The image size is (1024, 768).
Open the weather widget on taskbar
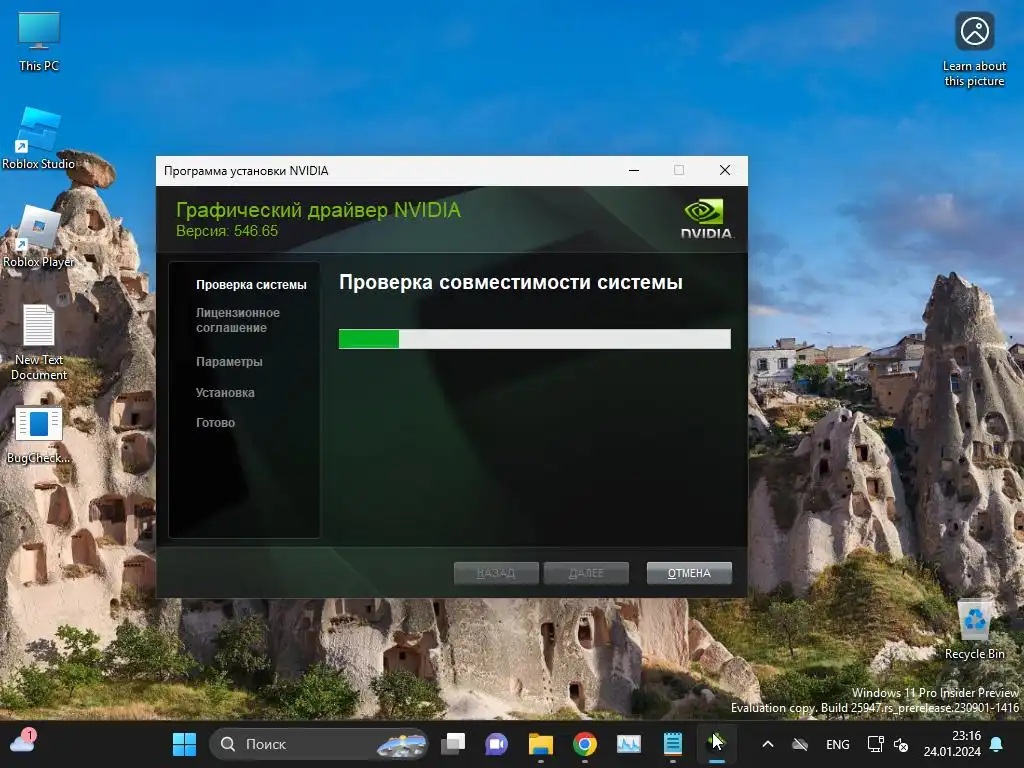(23, 743)
